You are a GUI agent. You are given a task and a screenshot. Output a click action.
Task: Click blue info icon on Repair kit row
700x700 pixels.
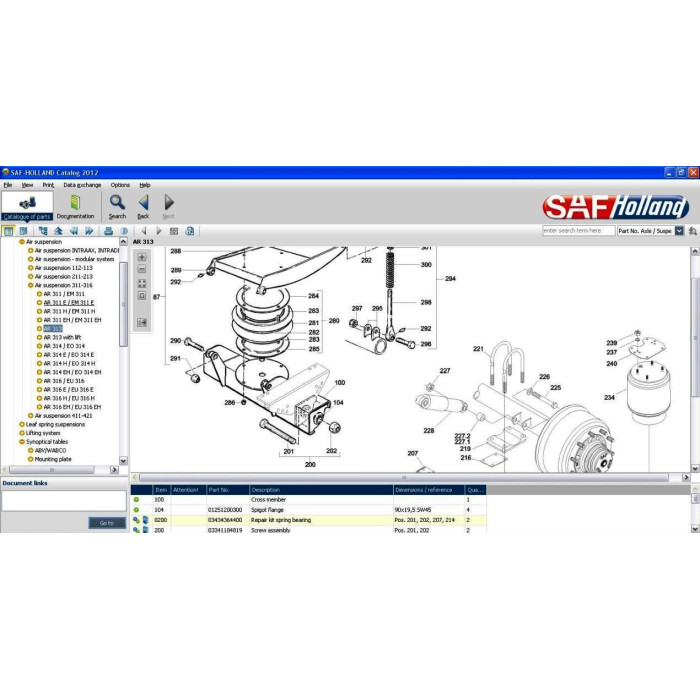click(x=146, y=520)
